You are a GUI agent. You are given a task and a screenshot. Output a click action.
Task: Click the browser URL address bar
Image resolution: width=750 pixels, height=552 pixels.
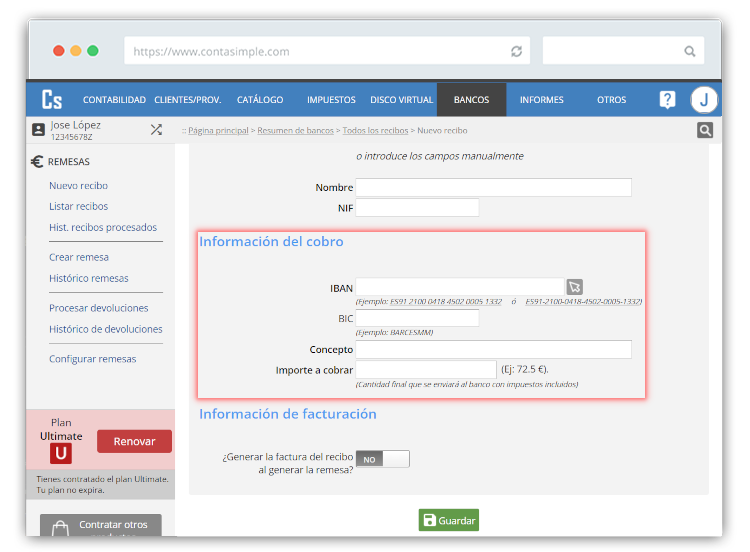tap(327, 51)
